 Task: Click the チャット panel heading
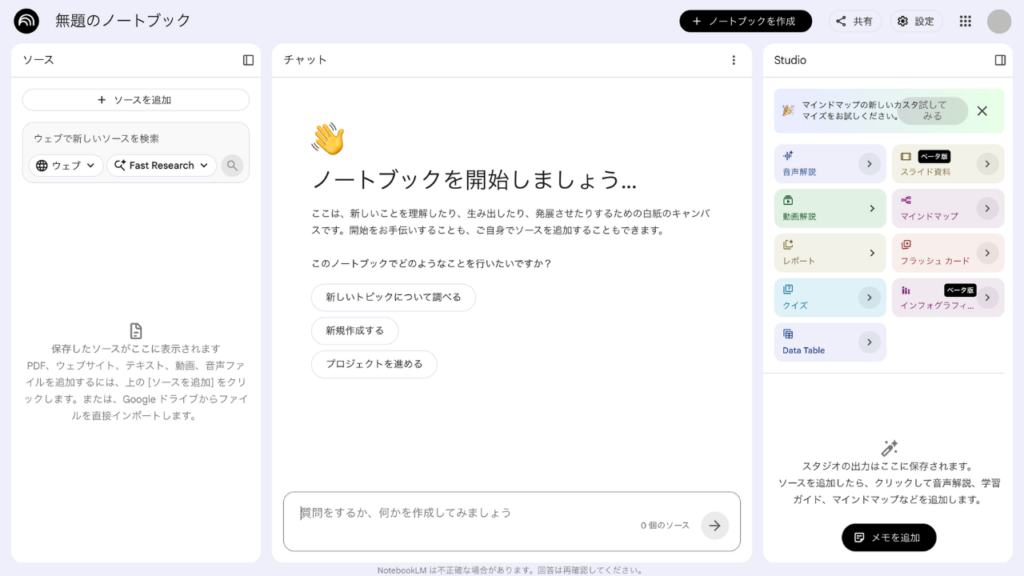[305, 60]
